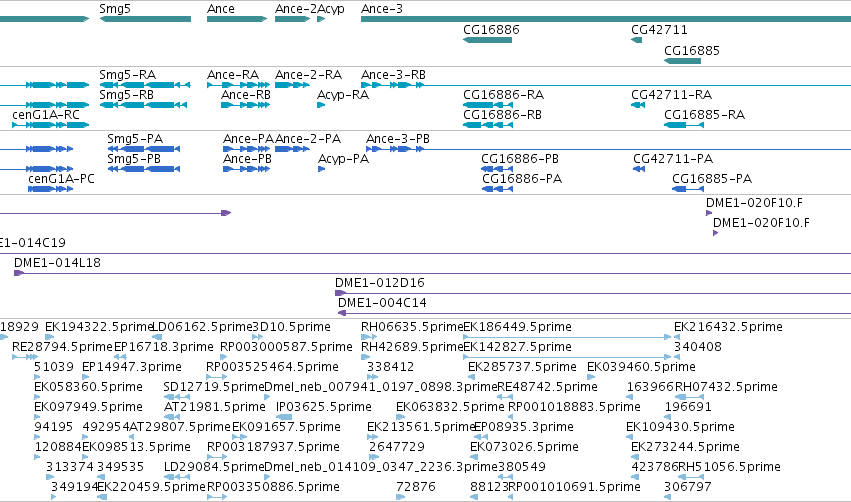Viewport: 851px width, 502px height.
Task: Click the DME1-012D16 clone label
Action: 380,283
